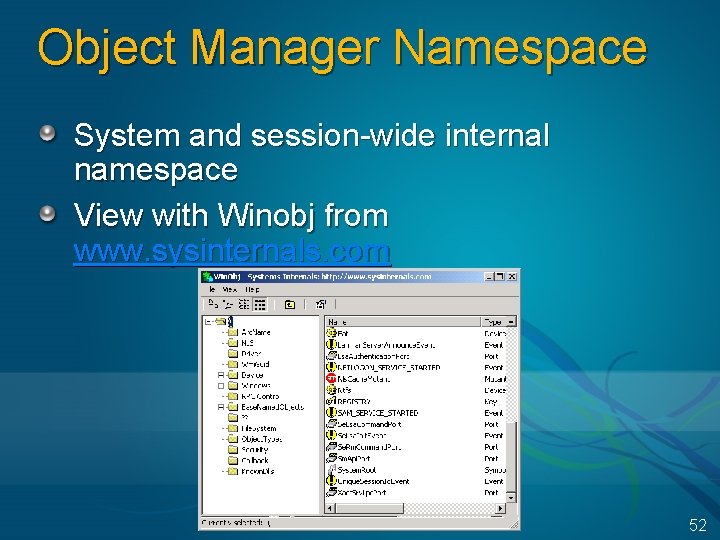This screenshot has height=540, width=720.
Task: Select the Security folder in tree
Action: point(254,450)
